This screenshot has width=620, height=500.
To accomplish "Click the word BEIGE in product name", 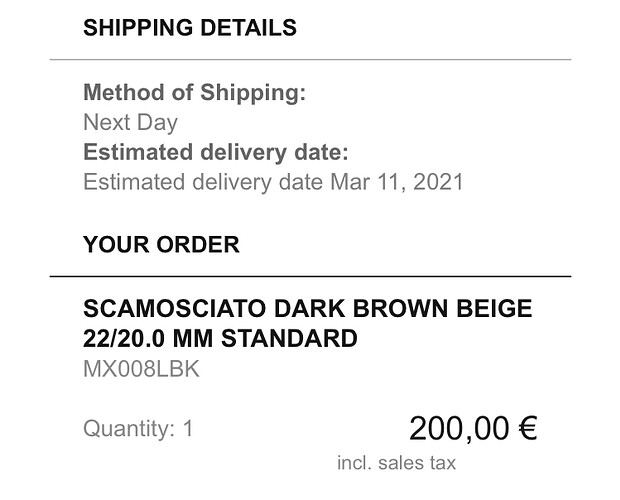I will click(x=494, y=308).
